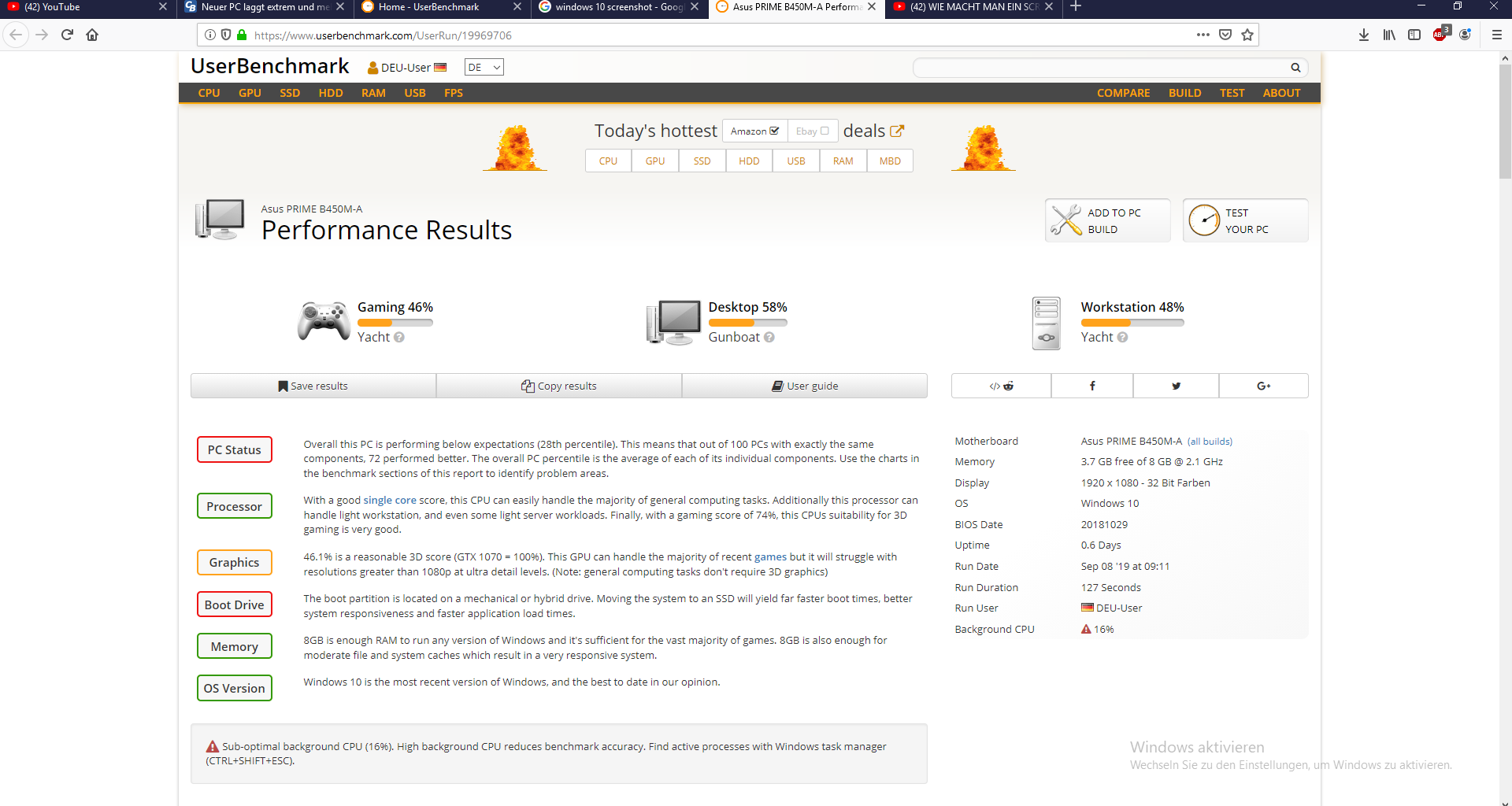This screenshot has height=806, width=1512.
Task: Switch to the Home - UserBenchmark tab
Action: point(441,7)
